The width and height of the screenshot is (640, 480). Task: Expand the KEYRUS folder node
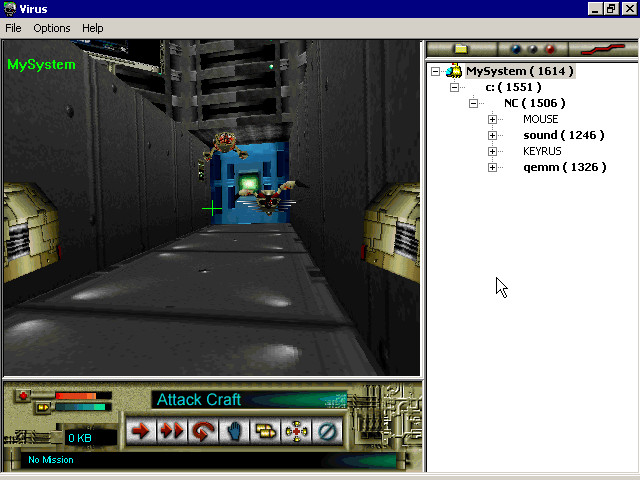492,151
